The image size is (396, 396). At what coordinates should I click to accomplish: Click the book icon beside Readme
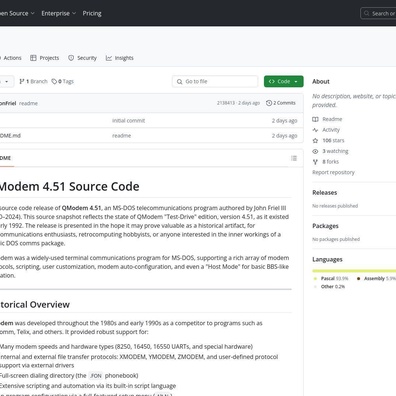point(315,119)
